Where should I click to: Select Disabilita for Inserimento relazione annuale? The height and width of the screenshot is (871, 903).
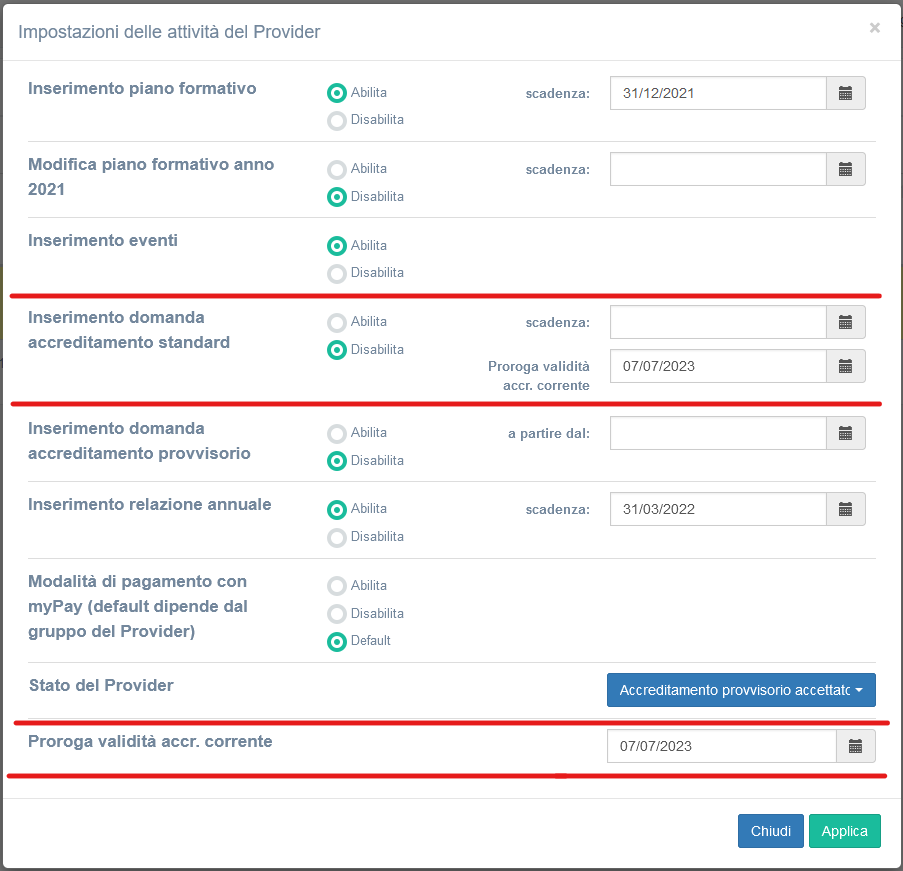[337, 537]
